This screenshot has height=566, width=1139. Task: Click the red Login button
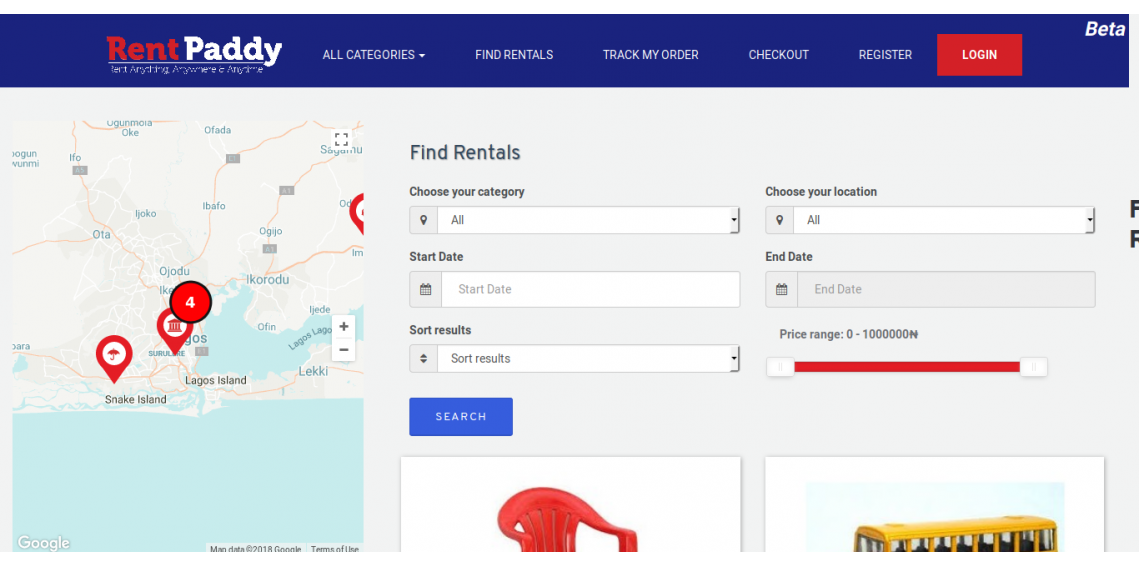point(979,54)
